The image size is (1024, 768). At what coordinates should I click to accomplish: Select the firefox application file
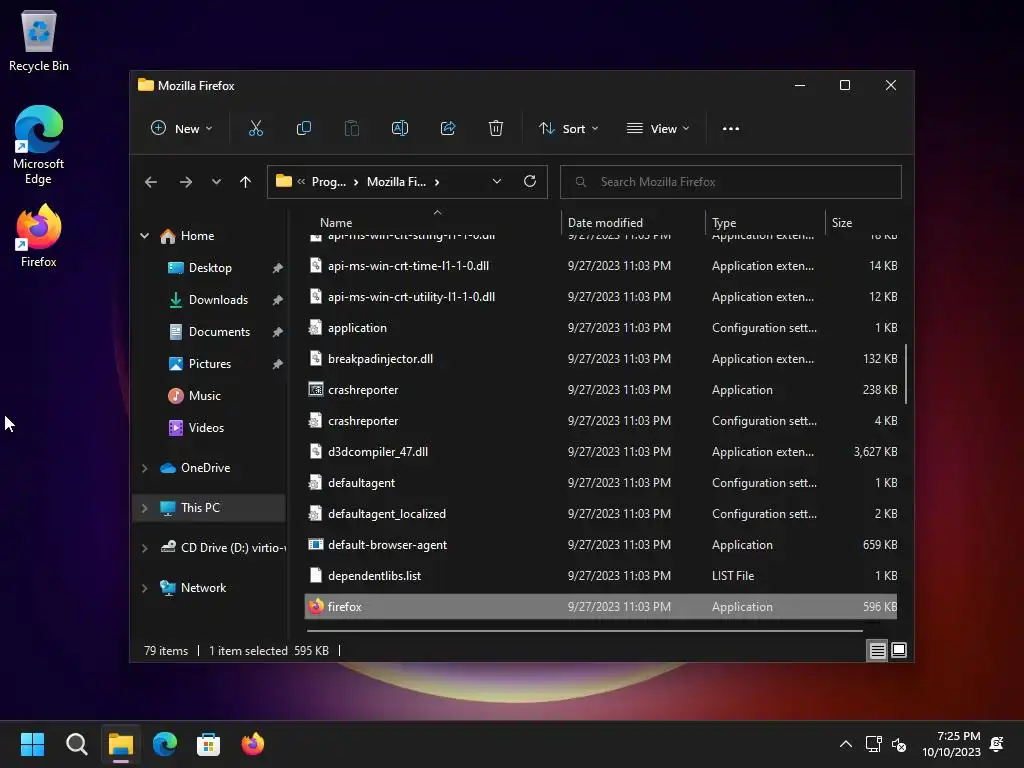pos(601,607)
